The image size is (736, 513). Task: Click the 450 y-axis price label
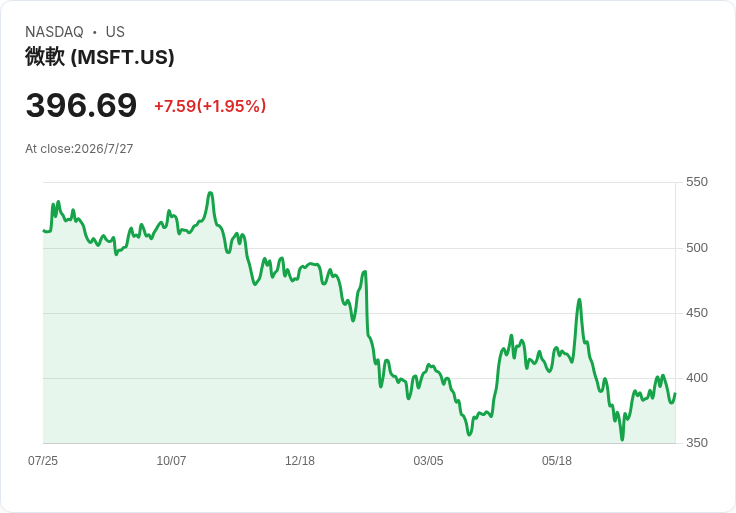pos(697,313)
